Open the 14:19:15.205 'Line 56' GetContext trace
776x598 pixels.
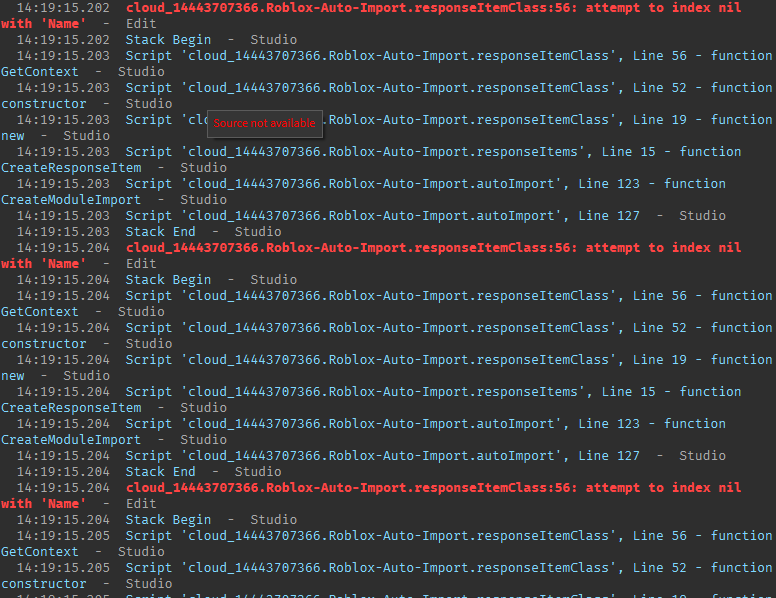388,544
